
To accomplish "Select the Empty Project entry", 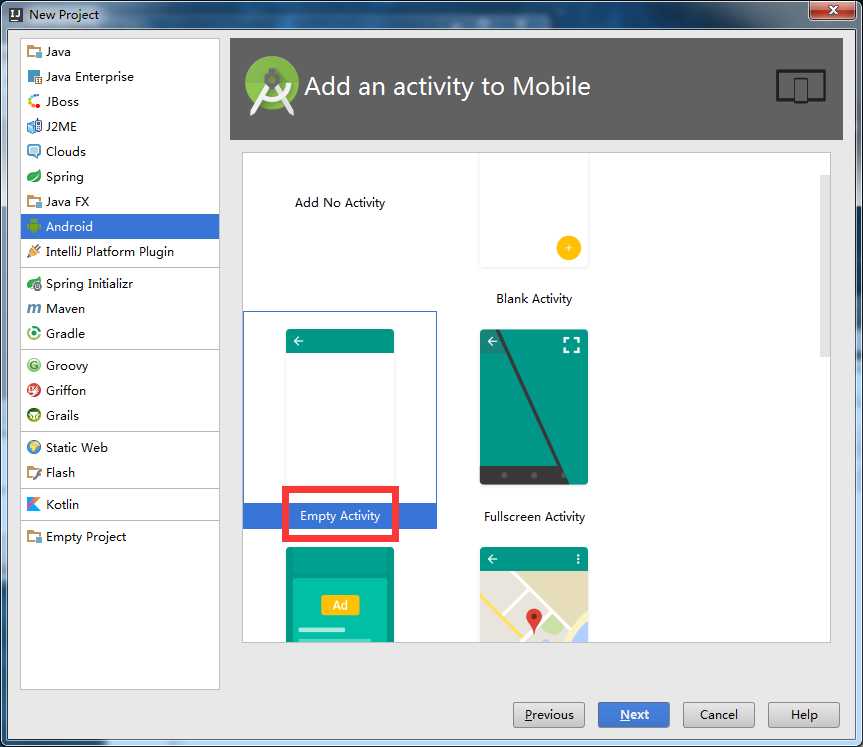I will pyautogui.click(x=120, y=537).
